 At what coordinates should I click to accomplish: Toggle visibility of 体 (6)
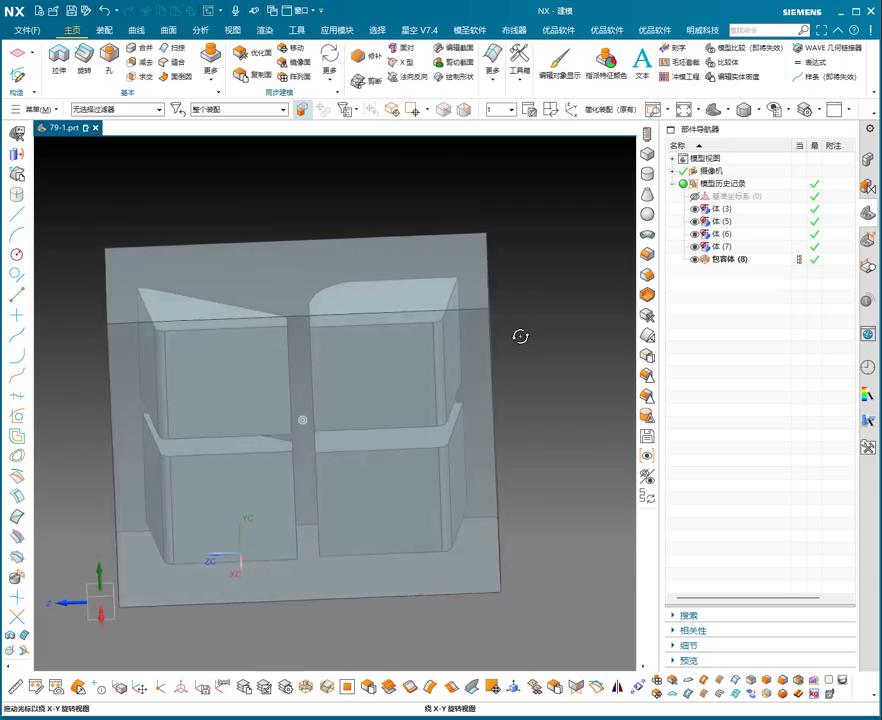pyautogui.click(x=694, y=234)
